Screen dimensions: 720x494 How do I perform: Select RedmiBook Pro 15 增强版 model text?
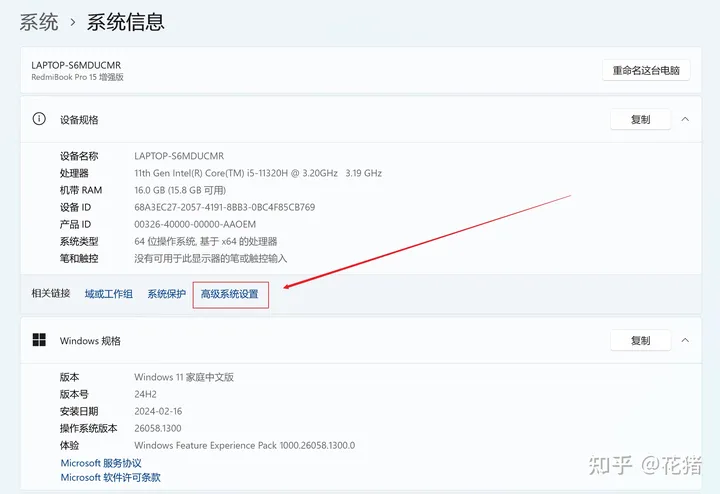click(x=78, y=77)
